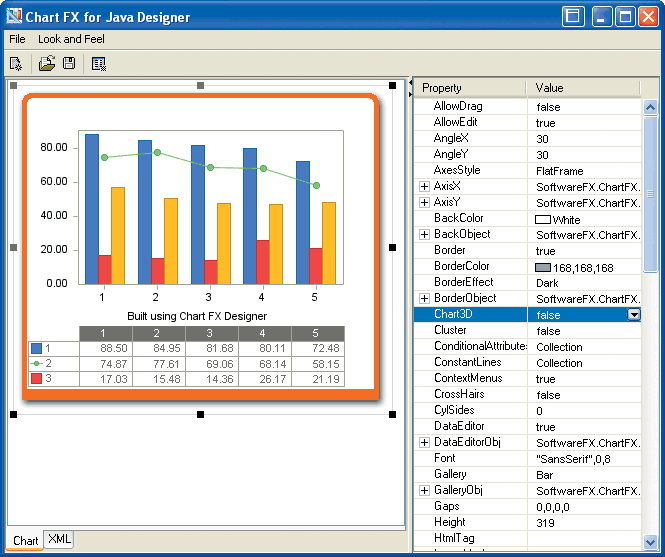This screenshot has width=665, height=557.
Task: Click the Height value 319
Action: click(x=545, y=523)
